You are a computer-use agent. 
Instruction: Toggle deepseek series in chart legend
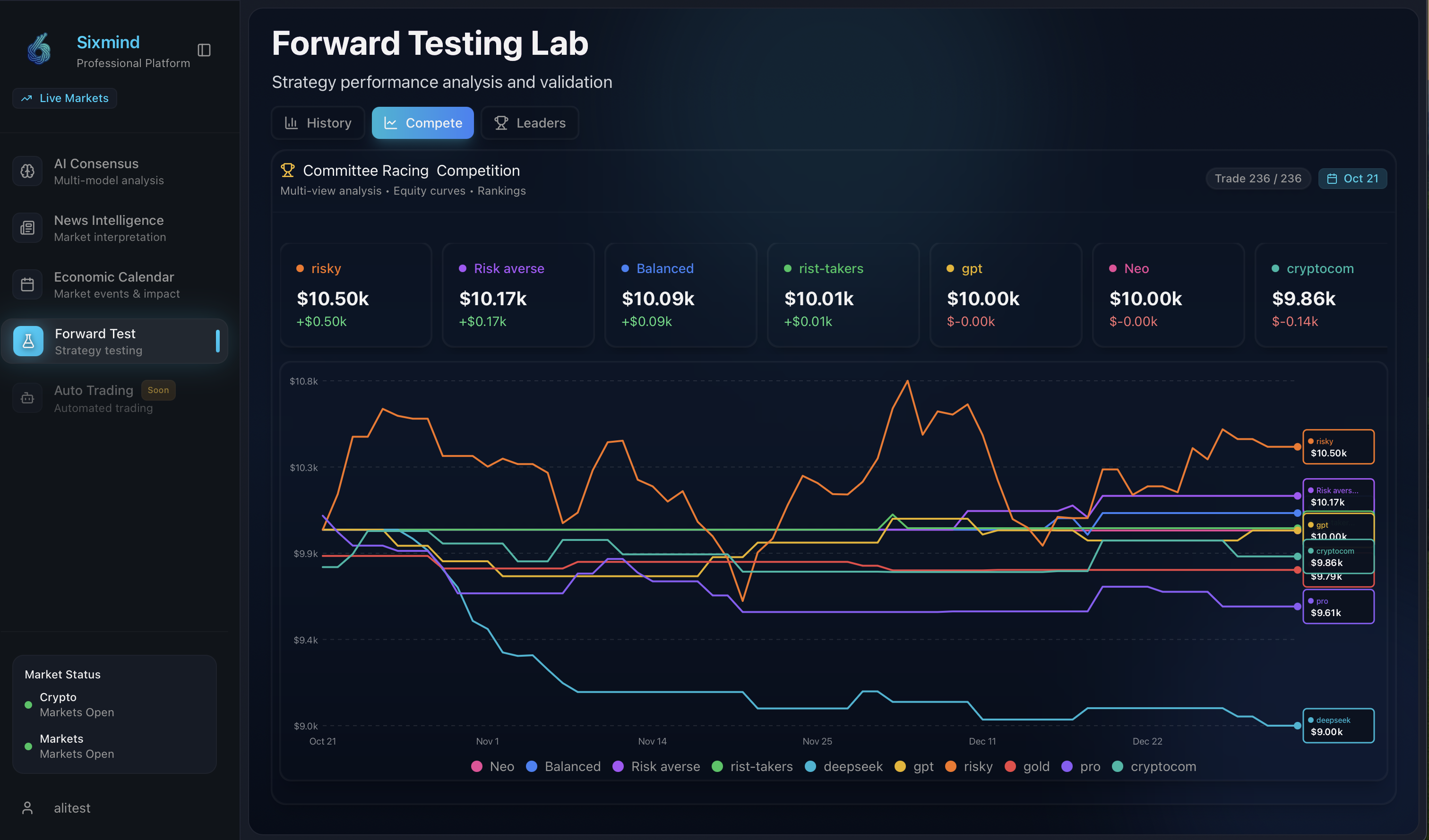click(844, 766)
